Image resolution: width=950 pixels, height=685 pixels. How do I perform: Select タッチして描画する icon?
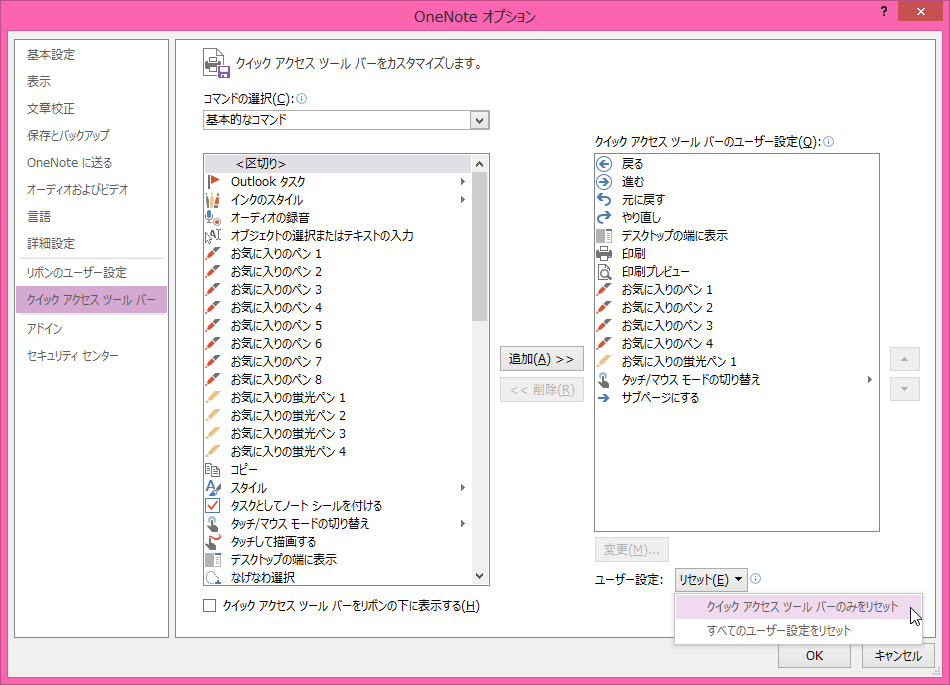(x=213, y=541)
